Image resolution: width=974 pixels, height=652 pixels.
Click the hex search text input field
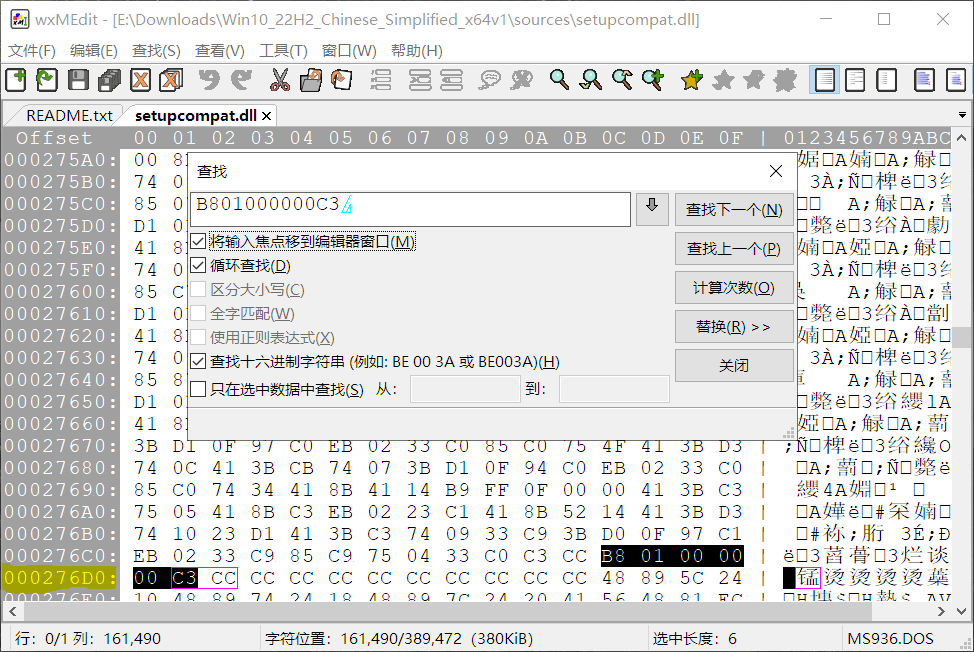tap(410, 209)
